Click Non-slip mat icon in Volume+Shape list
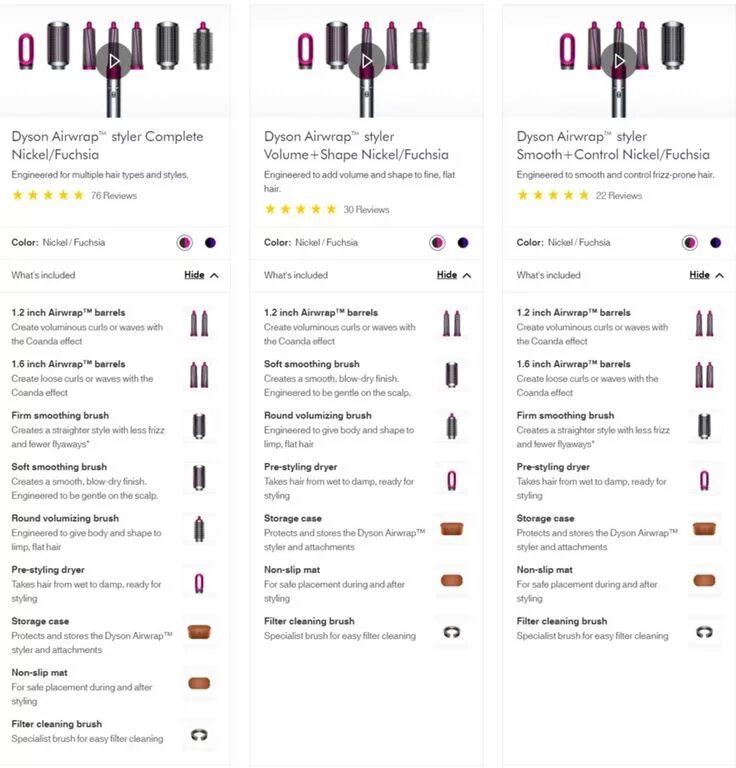The height and width of the screenshot is (768, 736). click(x=451, y=580)
